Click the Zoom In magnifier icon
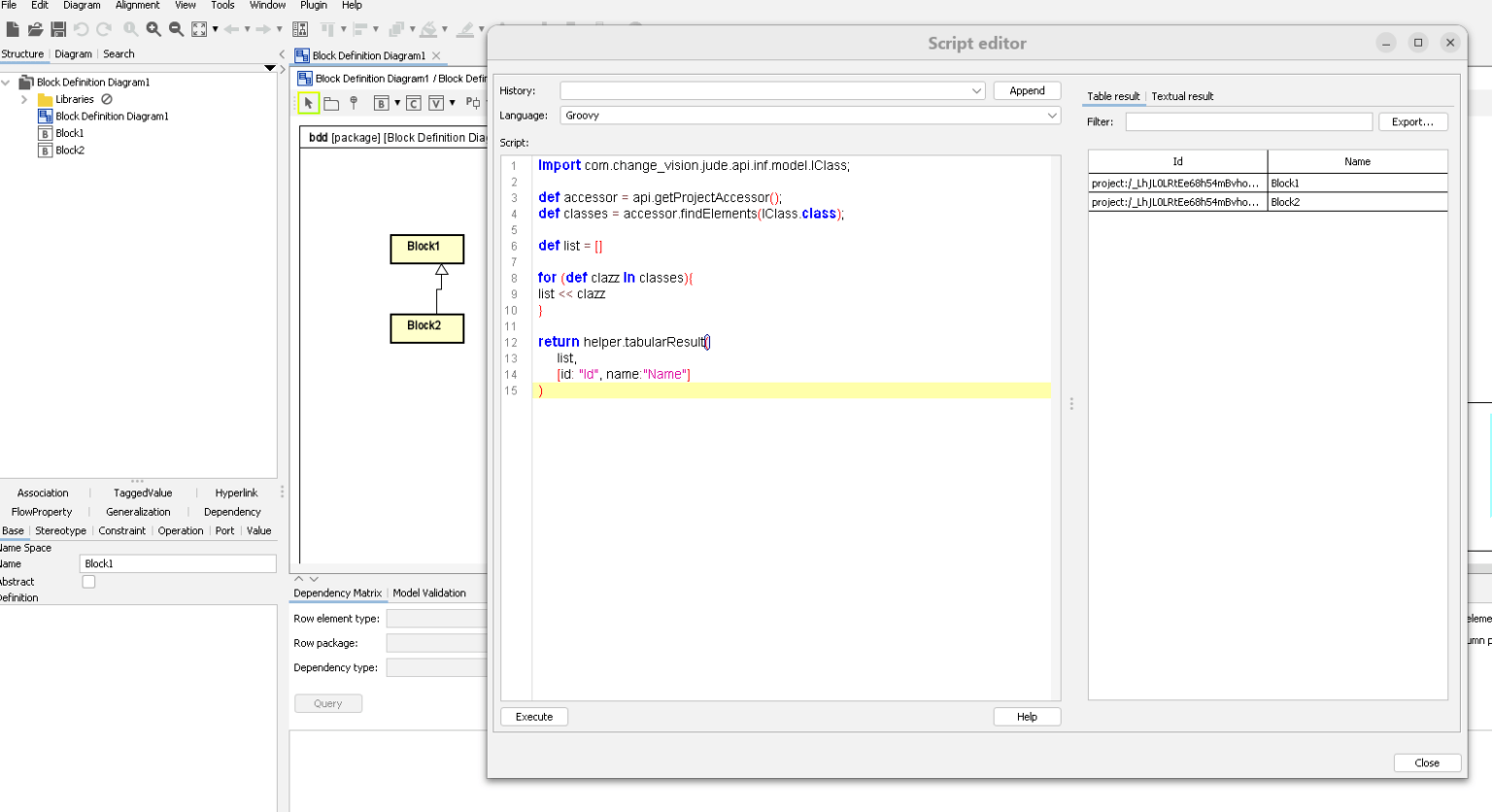1492x812 pixels. tap(154, 28)
